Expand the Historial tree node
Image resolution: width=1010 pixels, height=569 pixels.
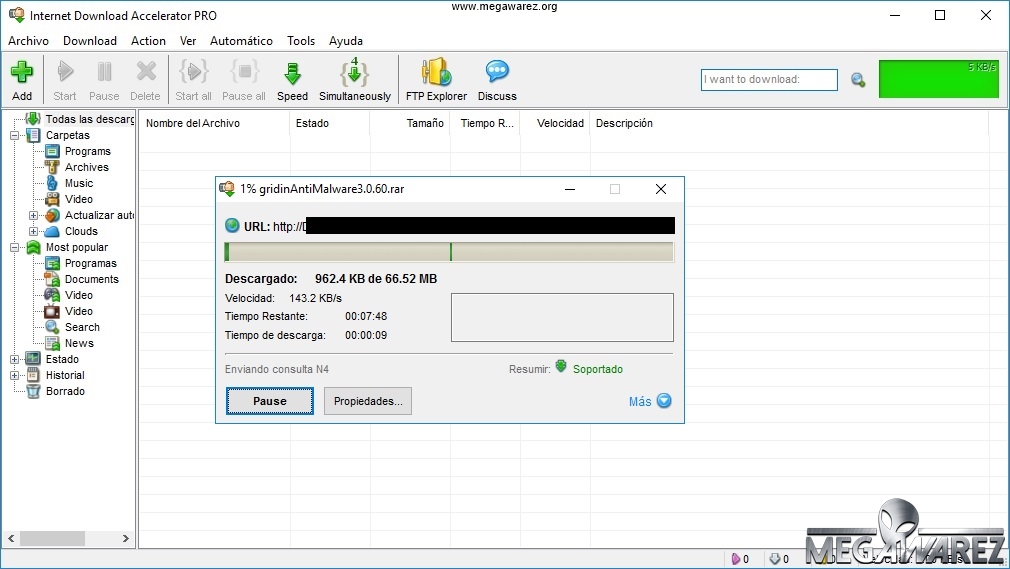(14, 375)
